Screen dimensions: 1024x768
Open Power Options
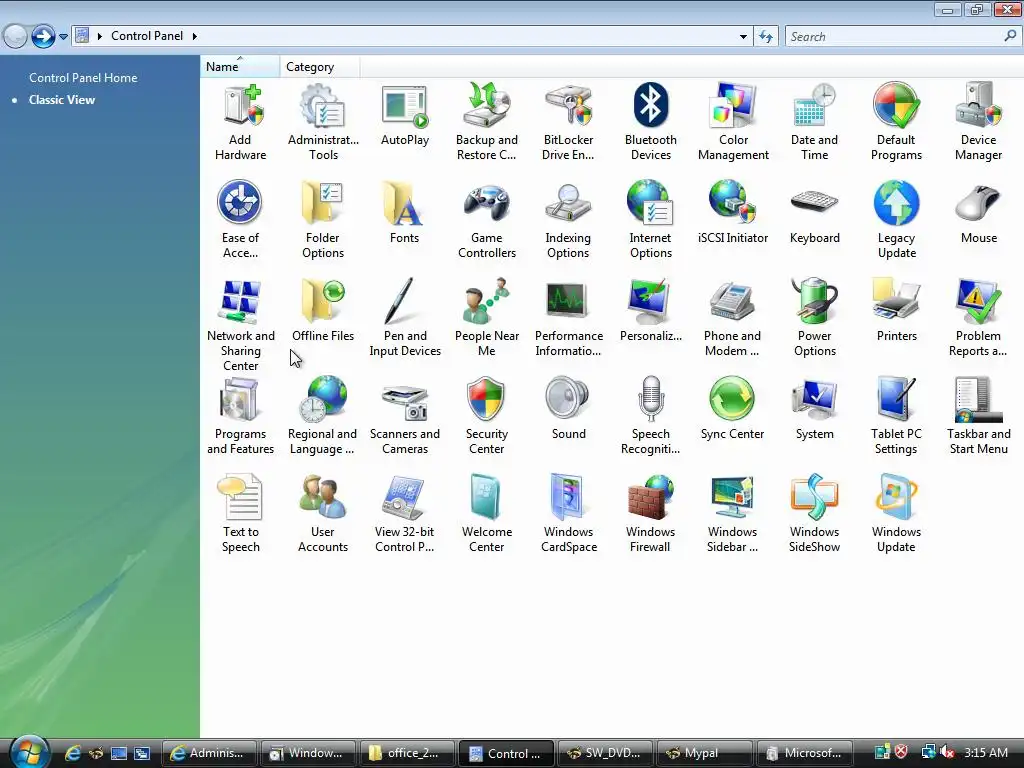(x=814, y=318)
